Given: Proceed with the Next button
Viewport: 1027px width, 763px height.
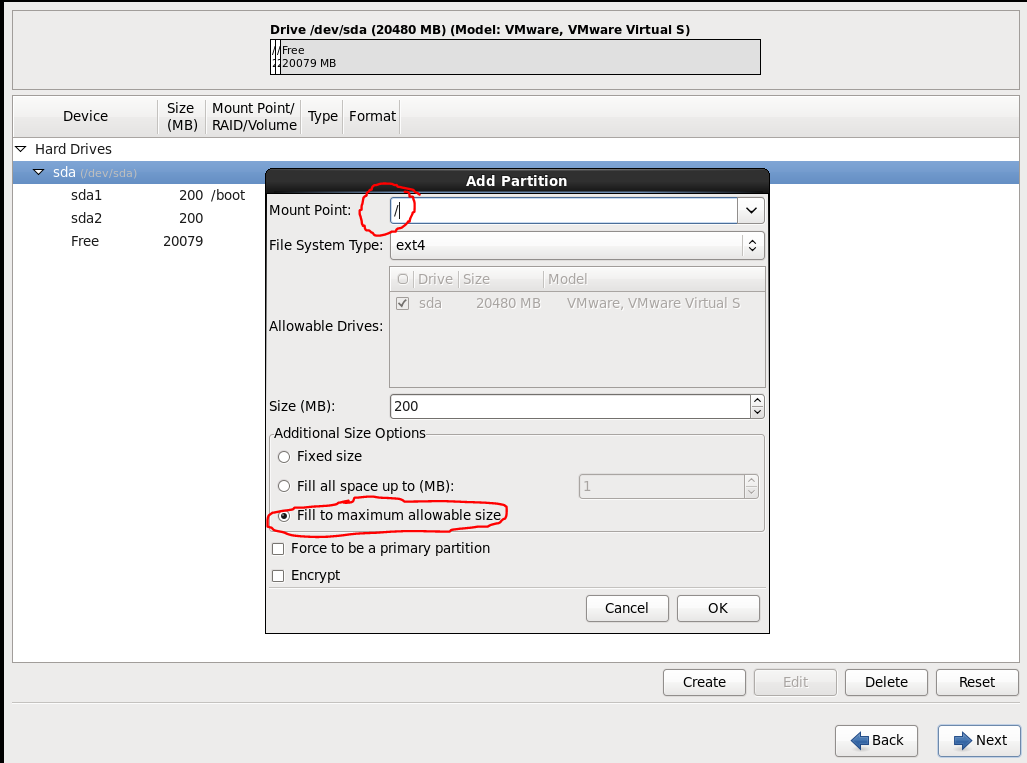Looking at the screenshot, I should (979, 741).
